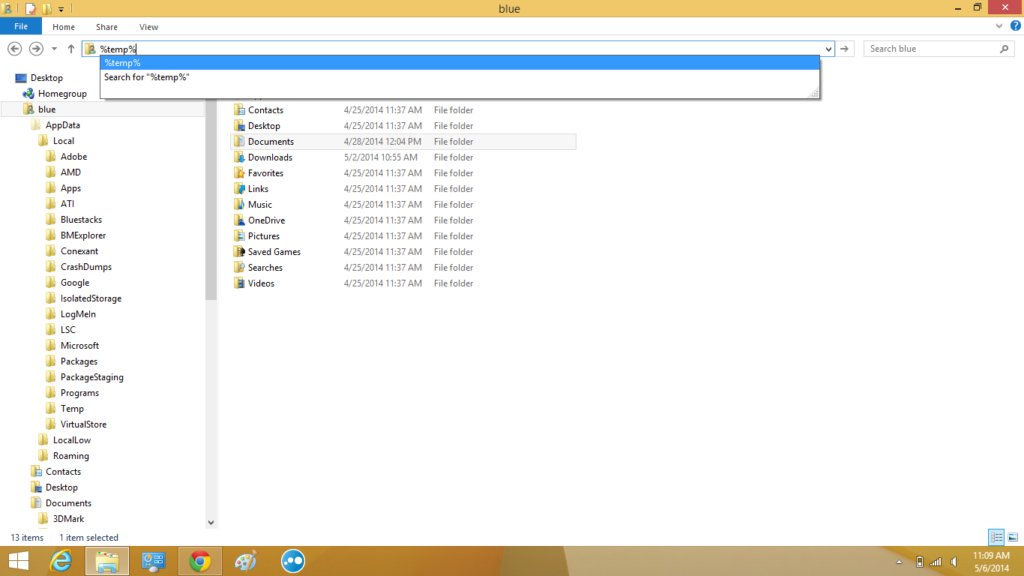Select Roaming folder in tree
Viewport: 1024px width, 576px height.
point(71,456)
